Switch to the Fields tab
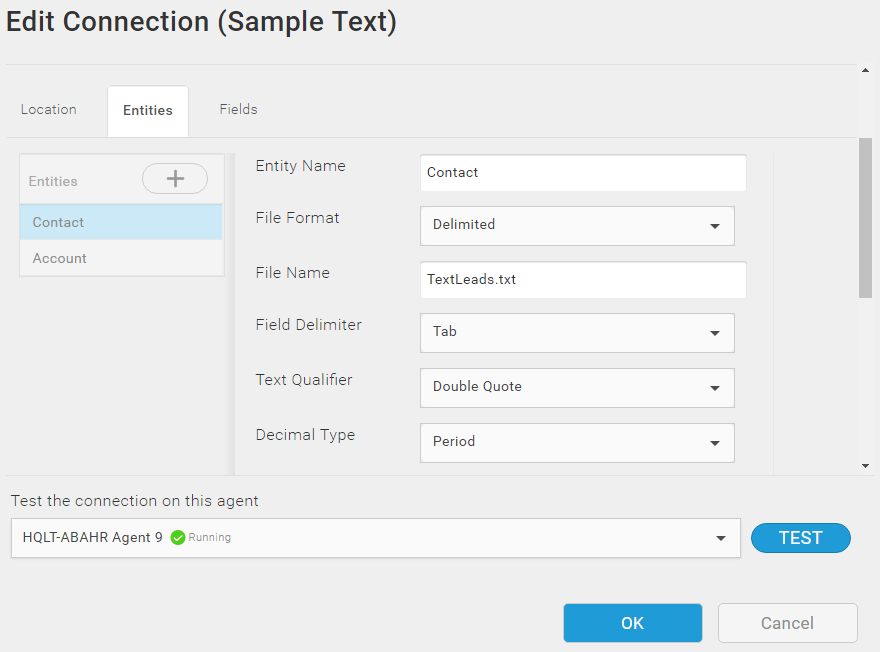Viewport: 880px width, 652px height. (239, 109)
